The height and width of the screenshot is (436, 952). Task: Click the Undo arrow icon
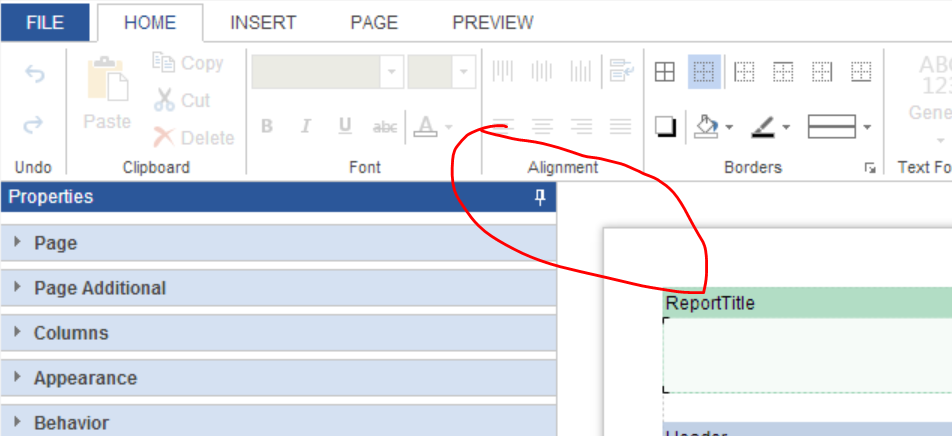pos(34,74)
